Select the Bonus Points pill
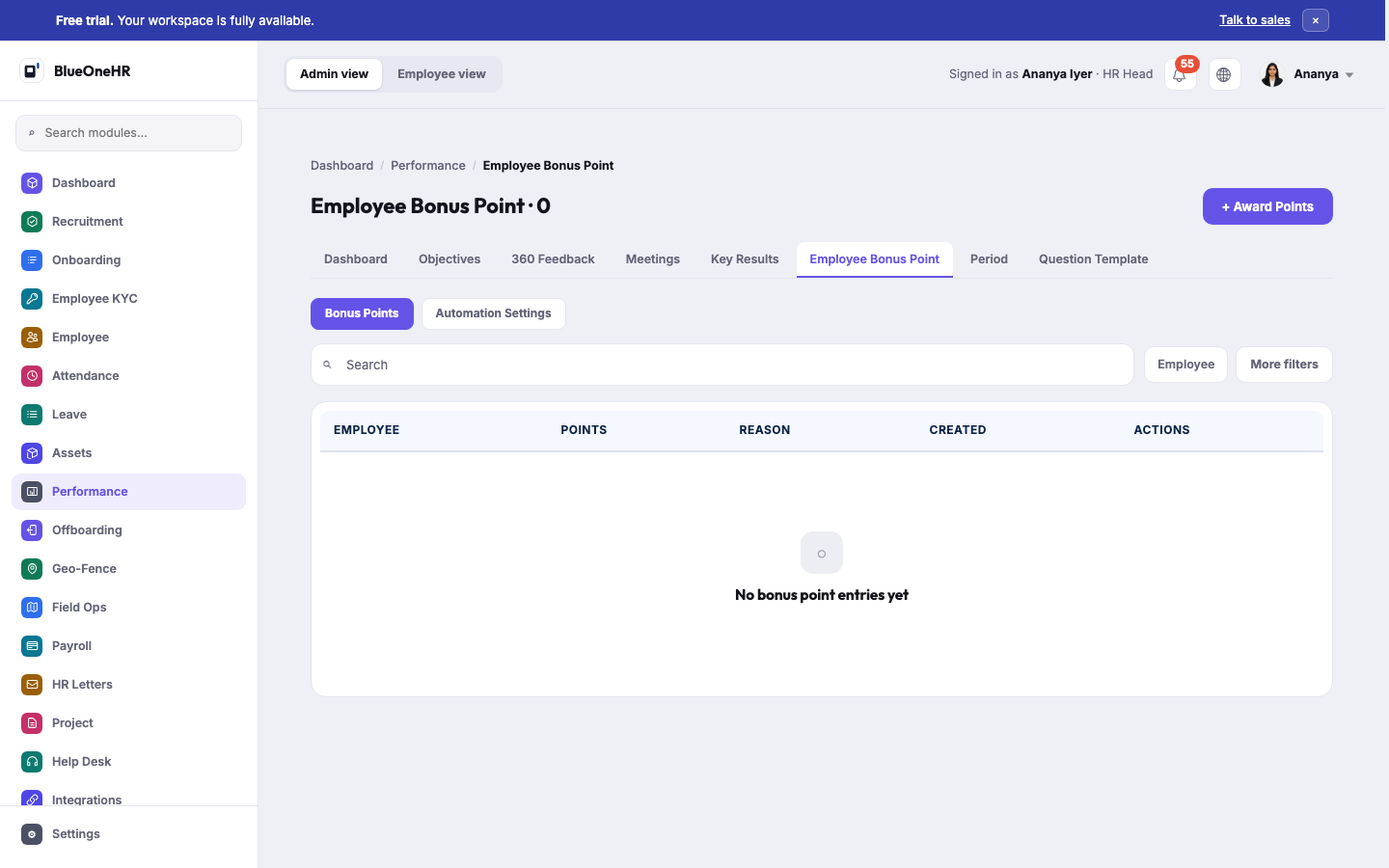The height and width of the screenshot is (868, 1389). 362,313
